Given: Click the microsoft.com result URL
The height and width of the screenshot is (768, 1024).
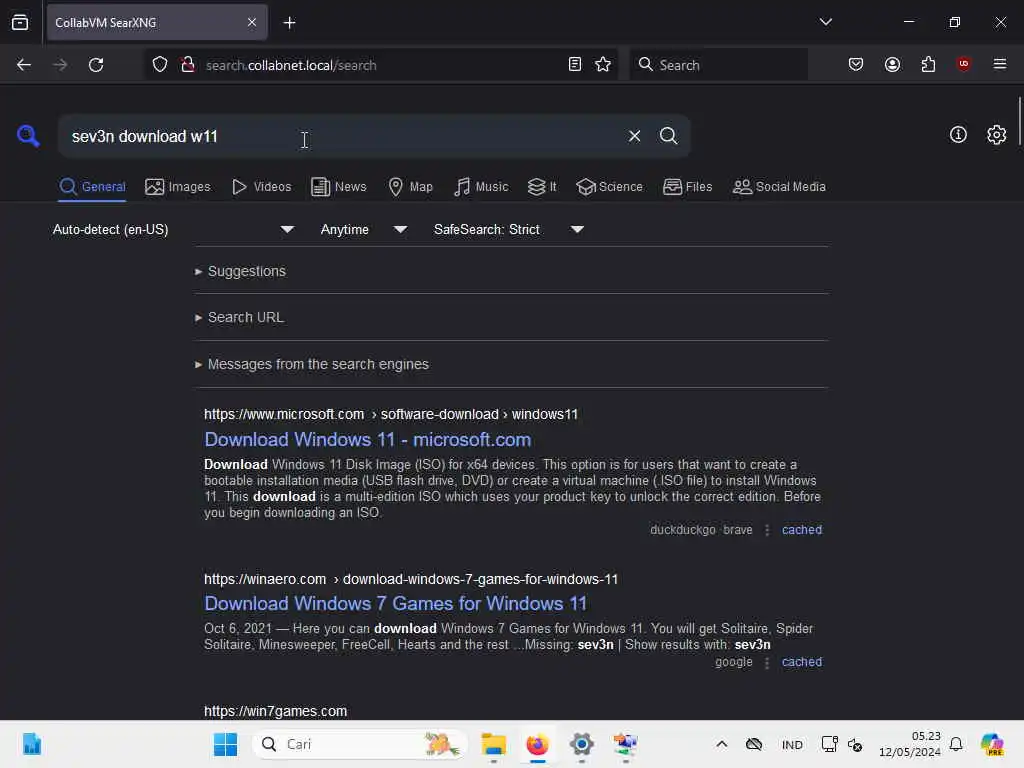Looking at the screenshot, I should [x=391, y=414].
